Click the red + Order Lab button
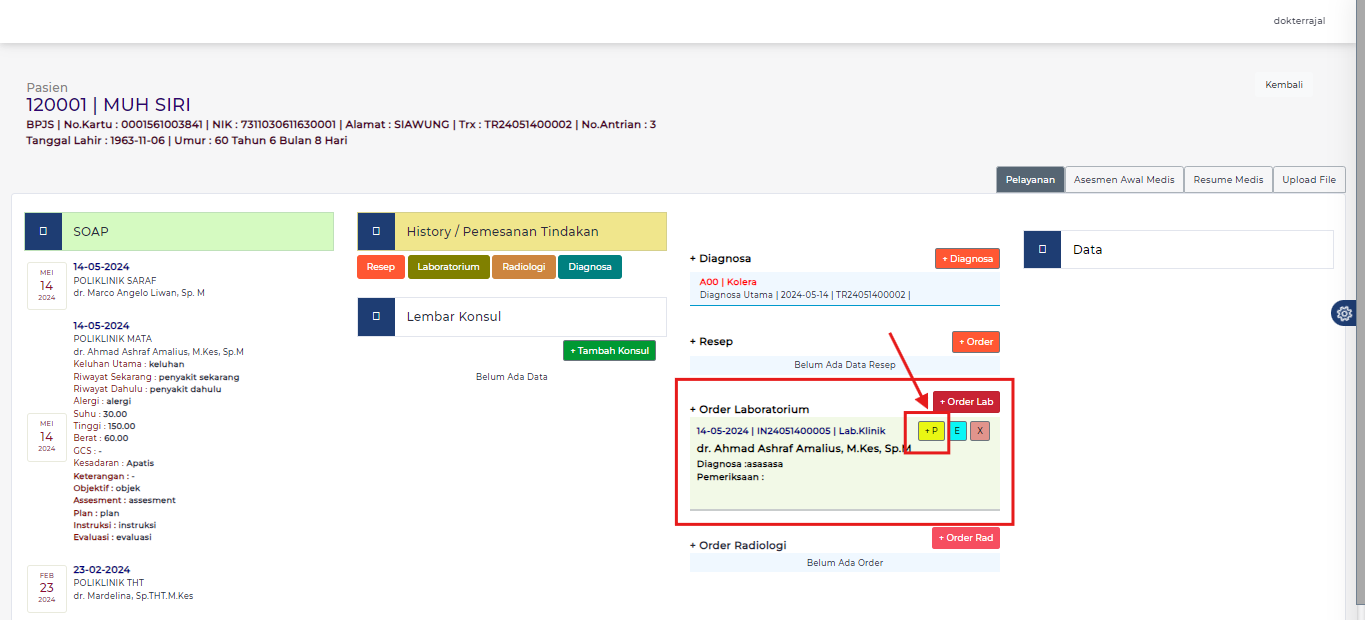The width and height of the screenshot is (1365, 620). [x=966, y=402]
